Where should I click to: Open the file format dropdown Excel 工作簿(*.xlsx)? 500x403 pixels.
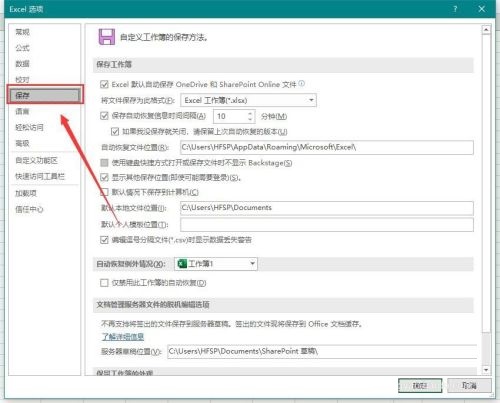[248, 100]
